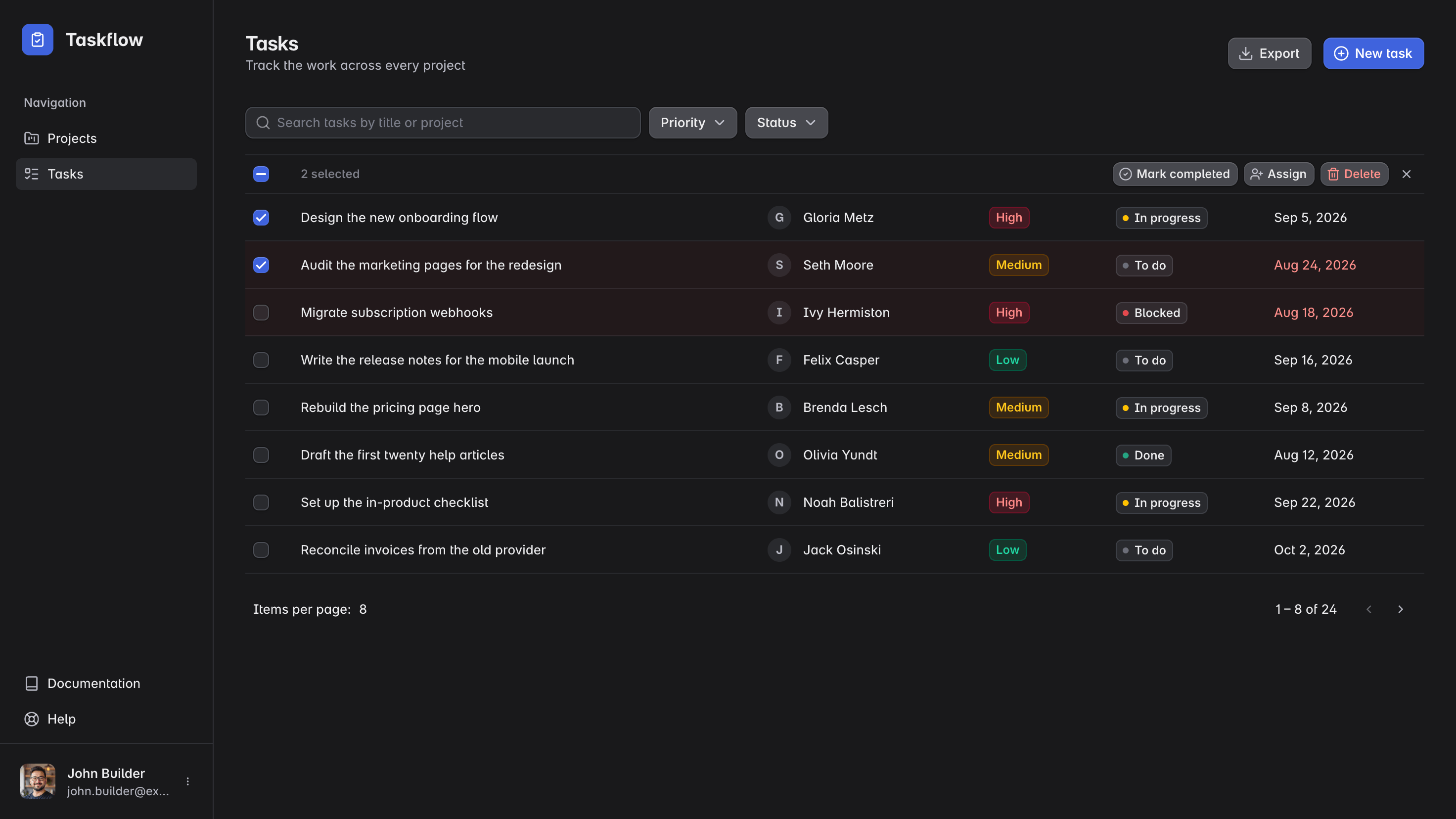Select the Tasks navigation item
This screenshot has width=1456, height=819.
tap(106, 174)
